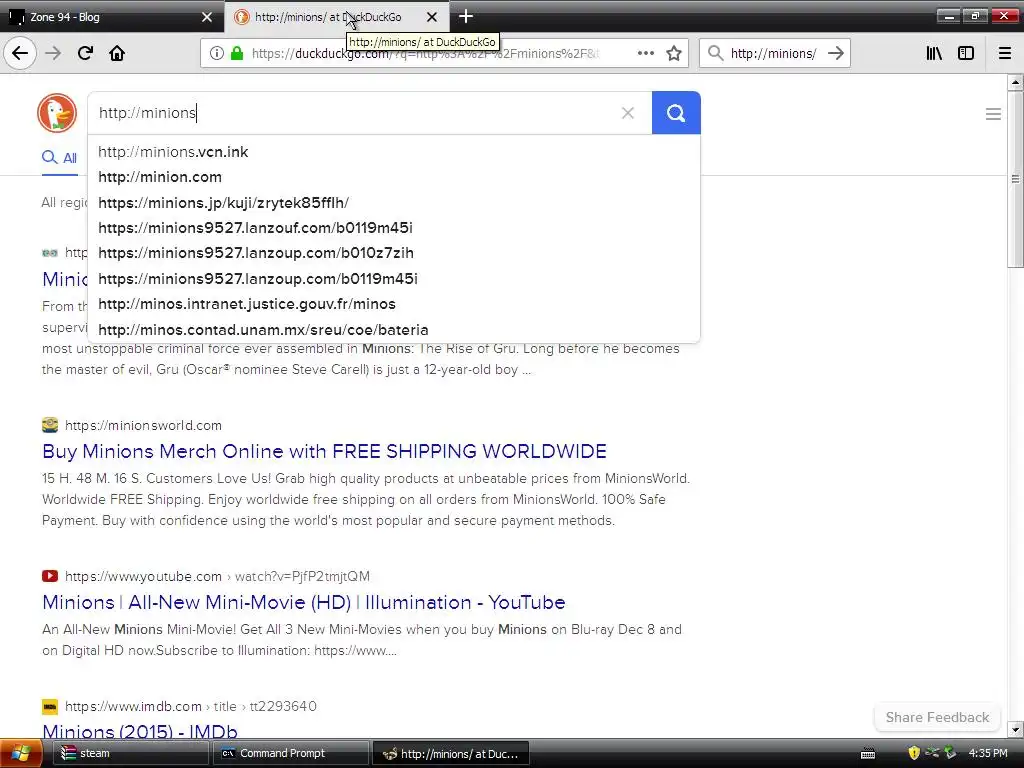Click the blue DuckDuckGo search button

[x=676, y=113]
